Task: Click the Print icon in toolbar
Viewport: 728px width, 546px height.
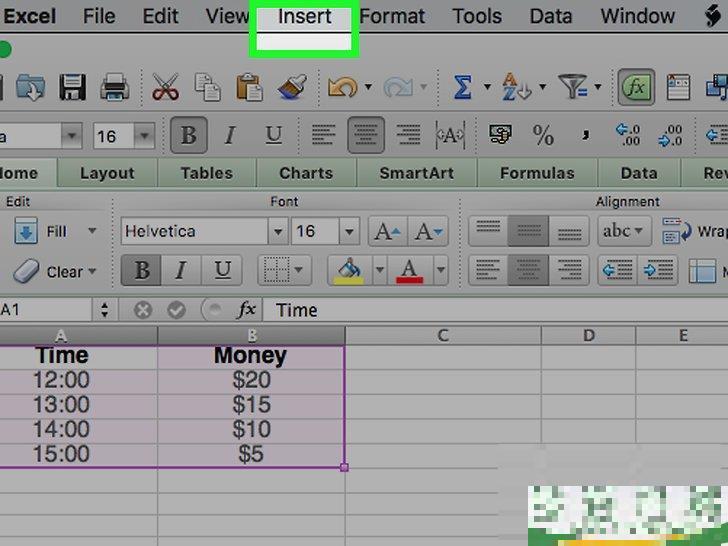Action: click(115, 88)
